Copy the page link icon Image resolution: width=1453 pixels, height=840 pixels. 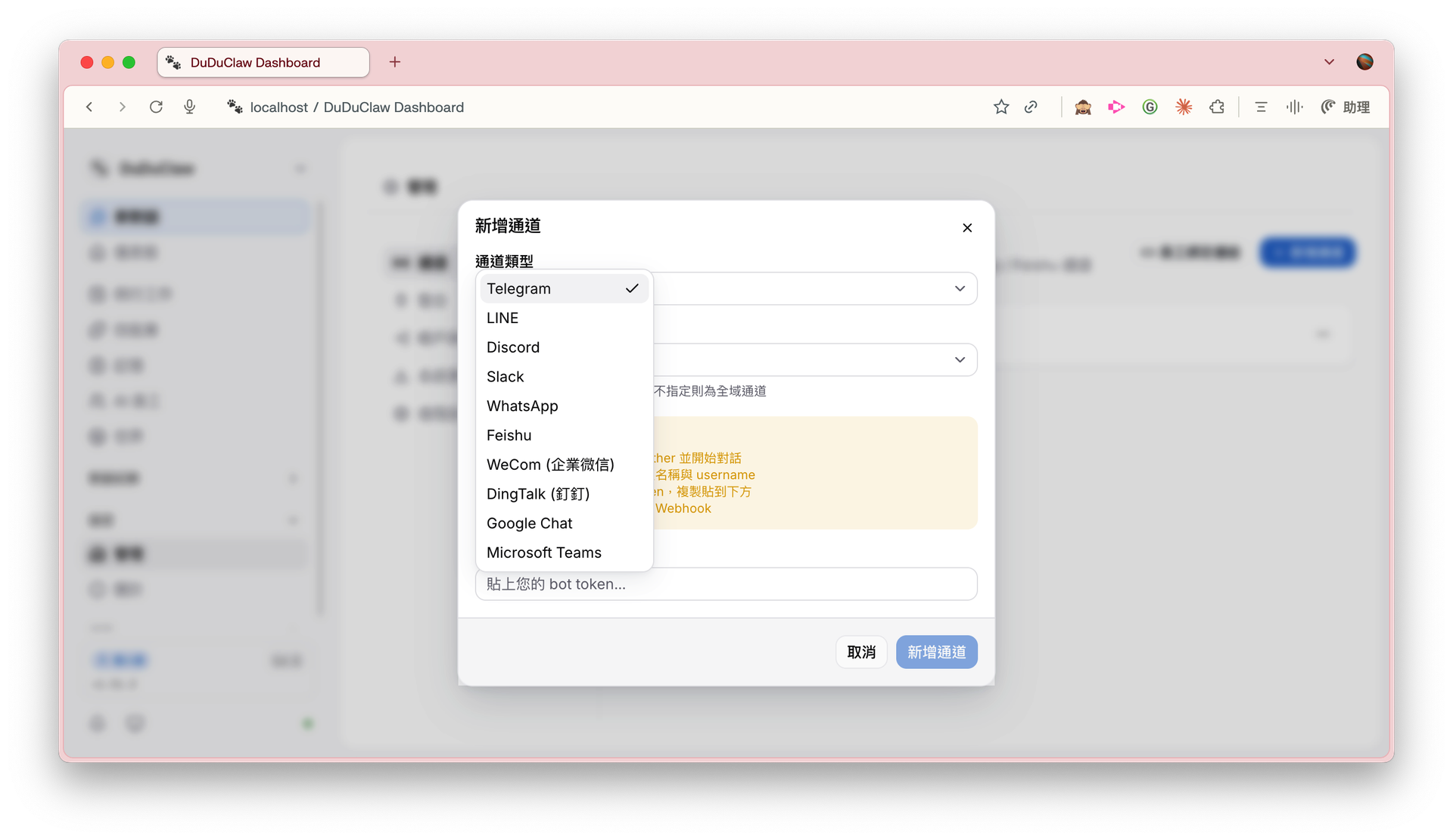coord(1031,107)
